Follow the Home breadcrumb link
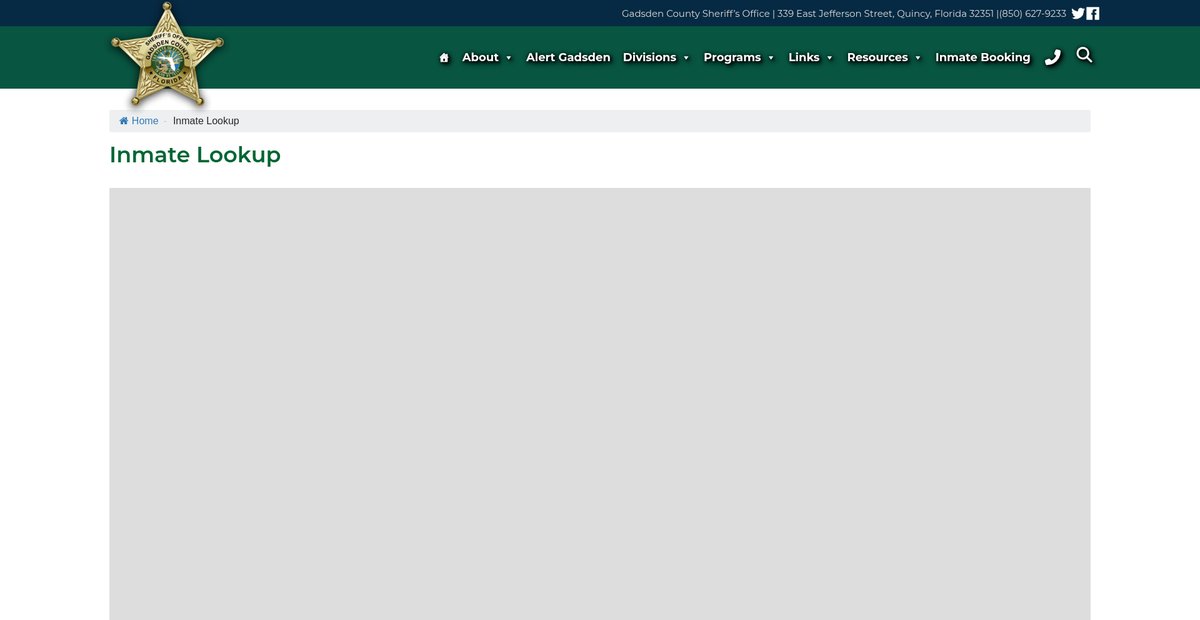This screenshot has height=620, width=1200. tap(145, 121)
